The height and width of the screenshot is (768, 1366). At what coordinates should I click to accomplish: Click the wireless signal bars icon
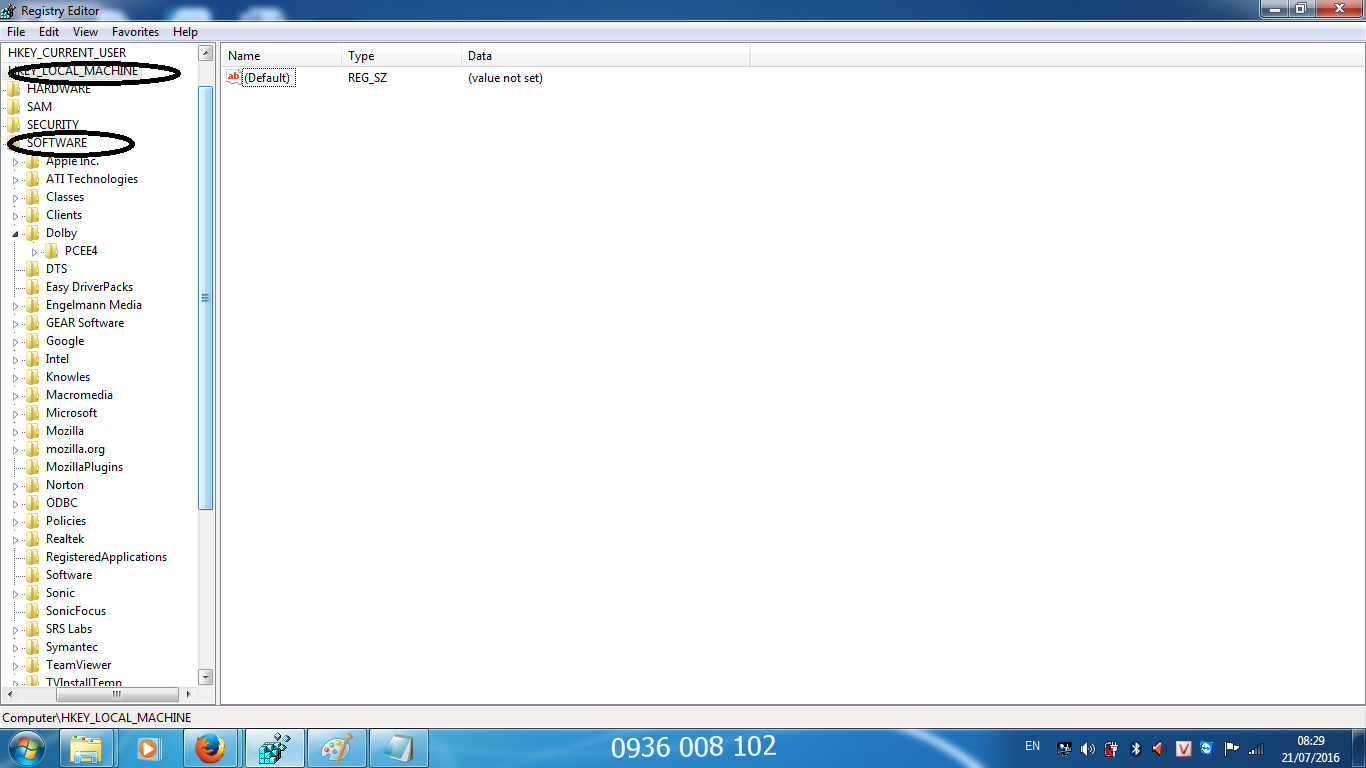tap(1256, 748)
